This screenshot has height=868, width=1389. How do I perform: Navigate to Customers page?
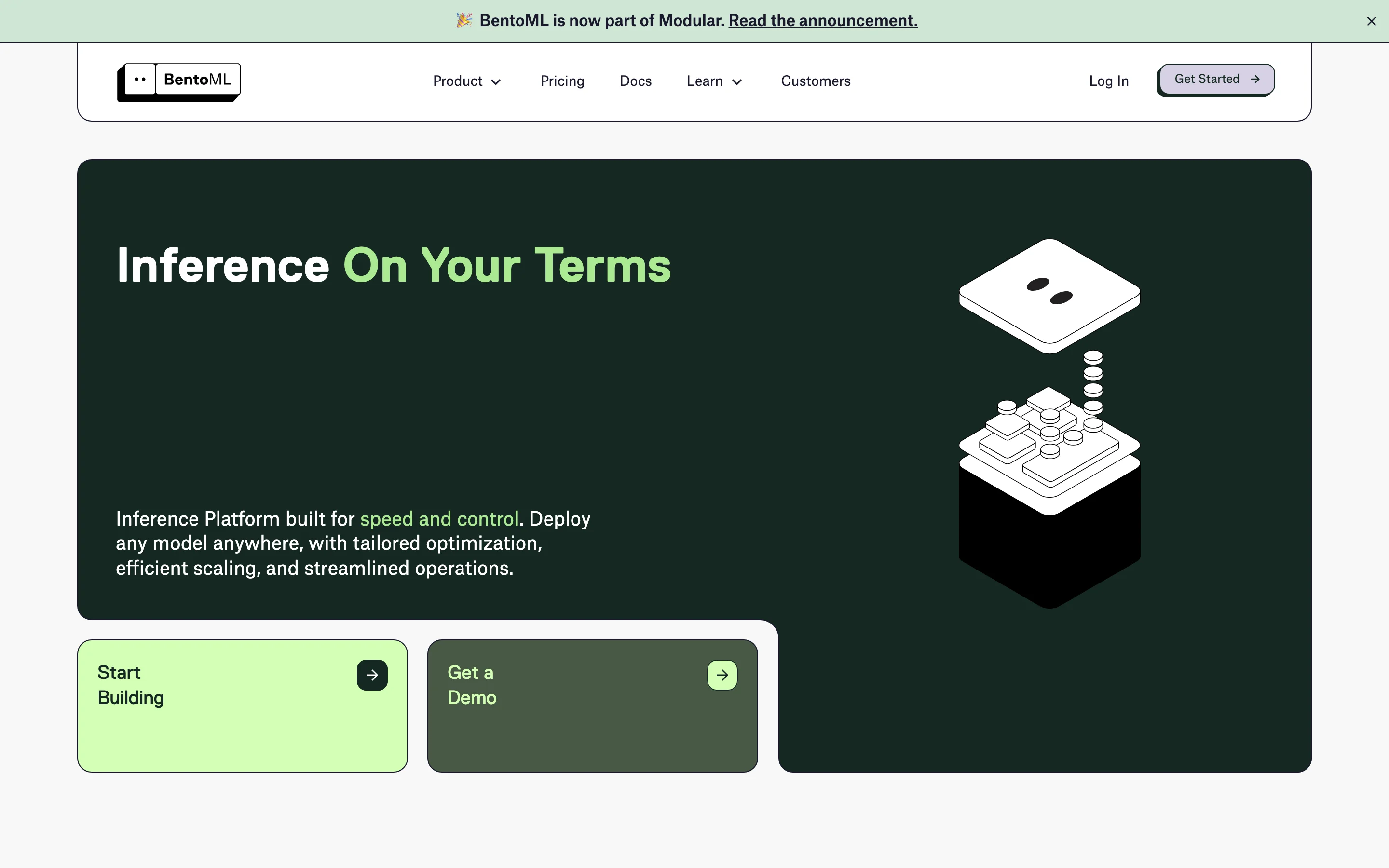pyautogui.click(x=816, y=81)
